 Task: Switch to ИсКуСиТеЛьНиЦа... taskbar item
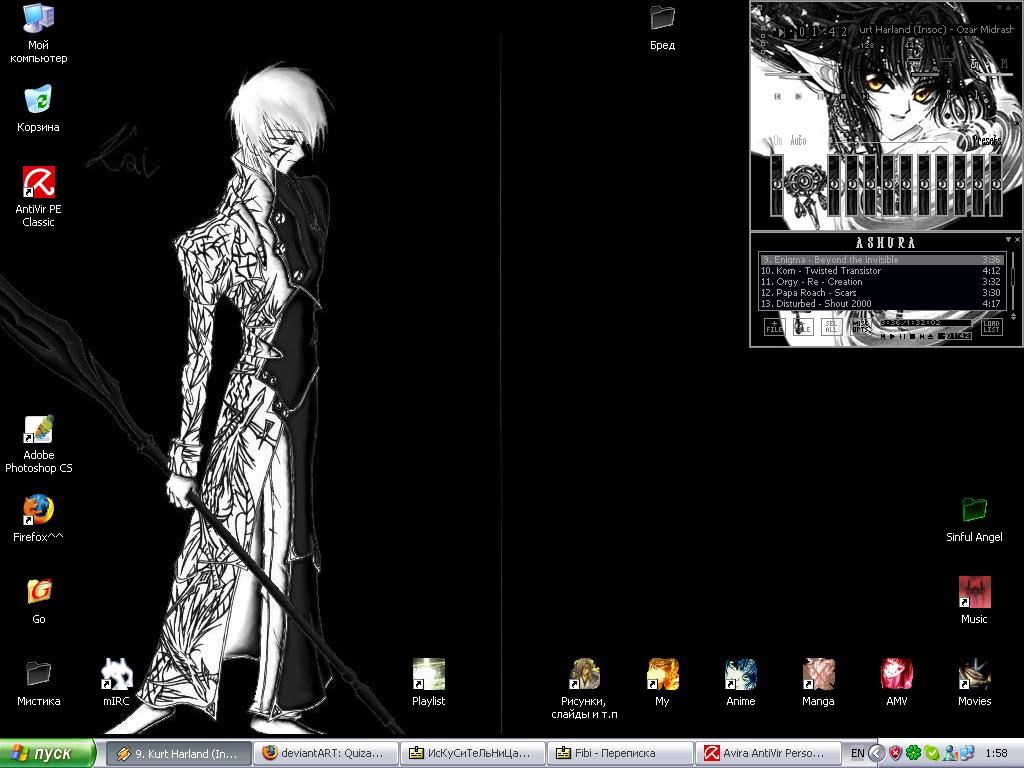[472, 753]
